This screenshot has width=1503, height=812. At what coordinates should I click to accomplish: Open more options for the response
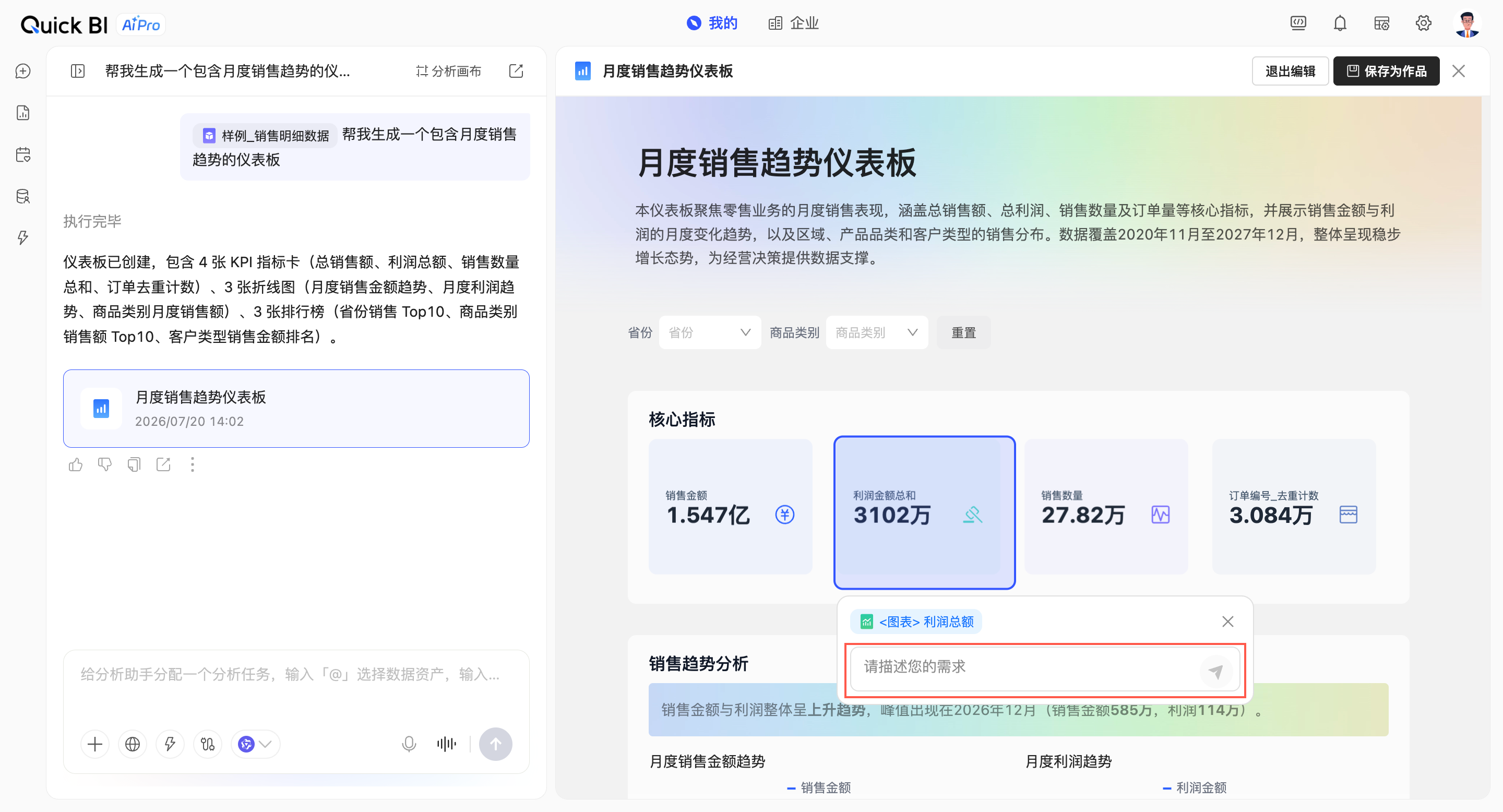pyautogui.click(x=193, y=464)
